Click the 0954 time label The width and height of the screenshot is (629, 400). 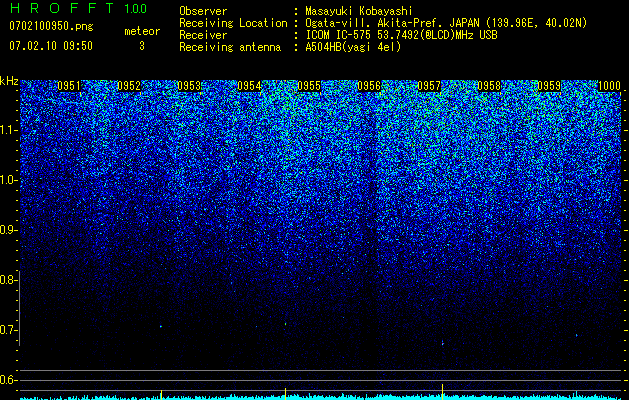click(249, 86)
